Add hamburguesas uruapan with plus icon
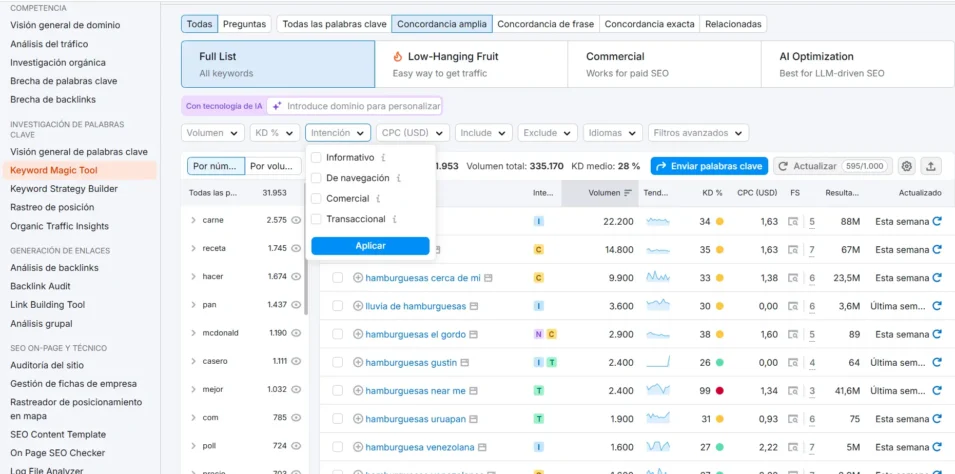Screen dimensions: 955x474 coord(358,419)
